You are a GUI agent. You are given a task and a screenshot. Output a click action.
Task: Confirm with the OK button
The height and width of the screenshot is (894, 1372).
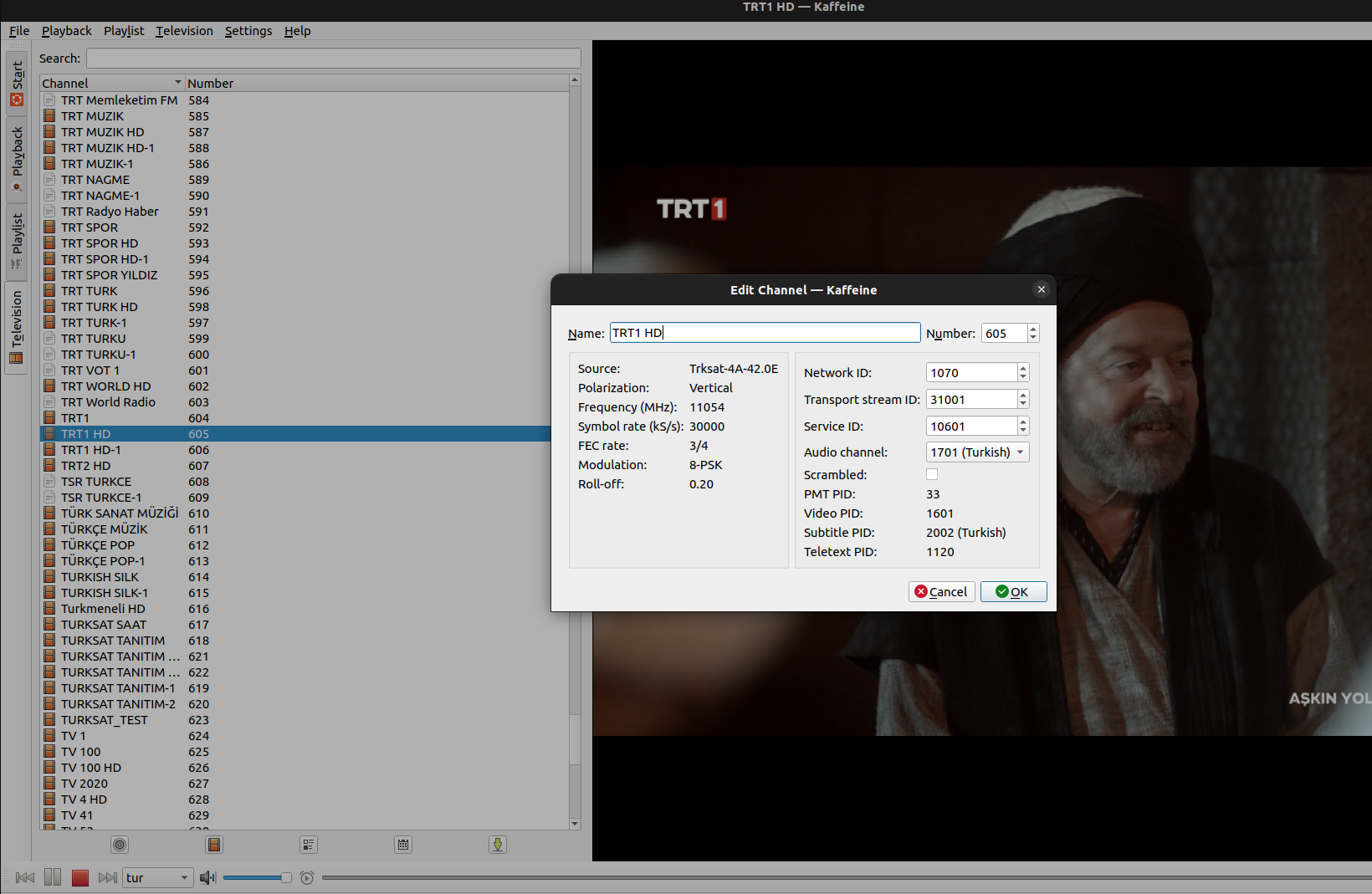1013,592
